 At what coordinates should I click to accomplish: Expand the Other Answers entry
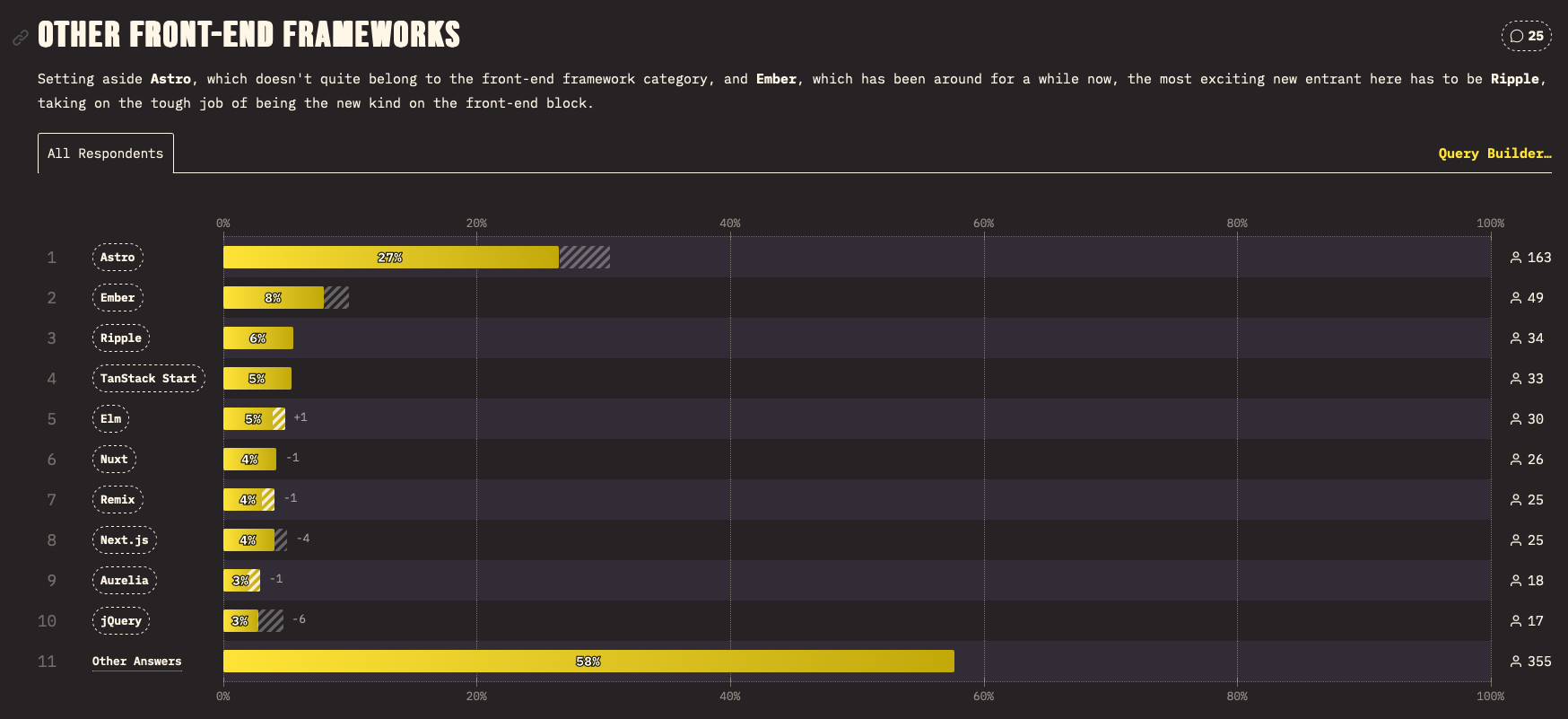(136, 662)
